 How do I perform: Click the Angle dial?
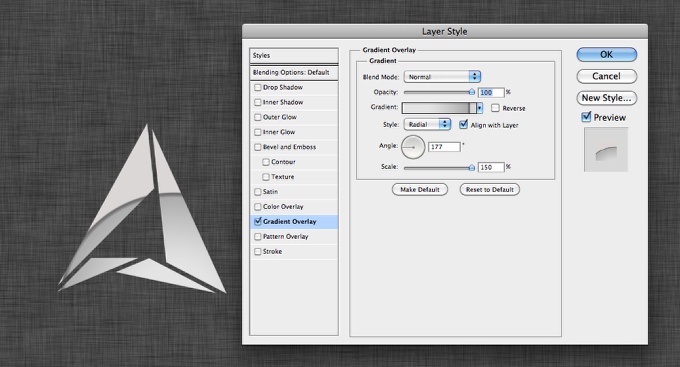pyautogui.click(x=413, y=147)
